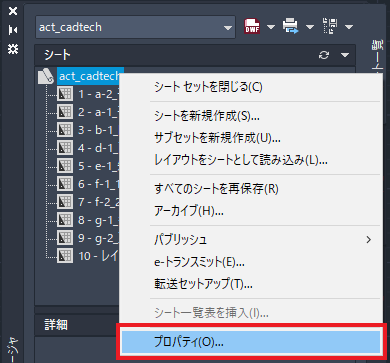Click the シート panel title

(x=57, y=55)
